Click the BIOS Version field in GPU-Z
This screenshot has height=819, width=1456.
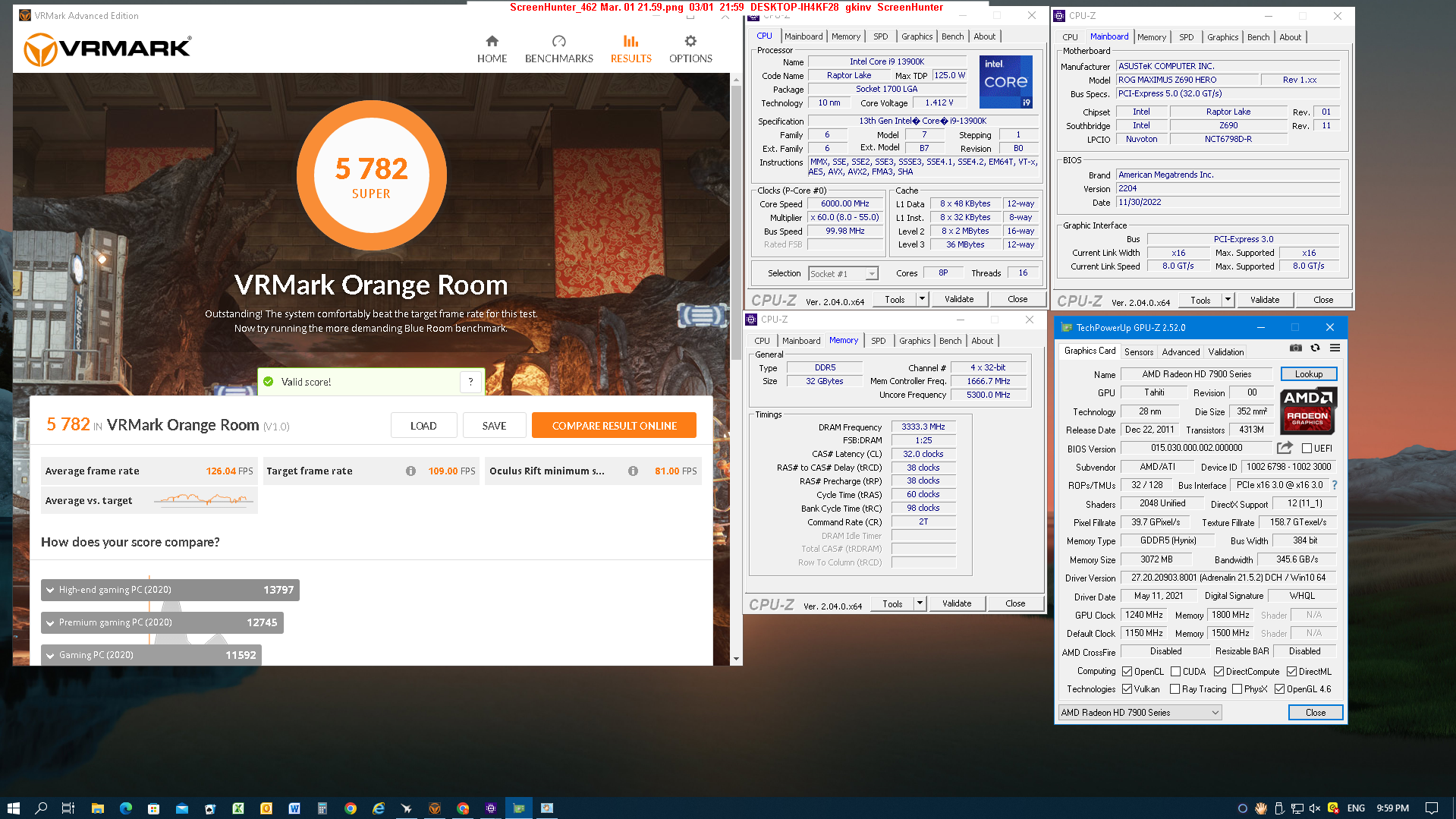[1195, 449]
